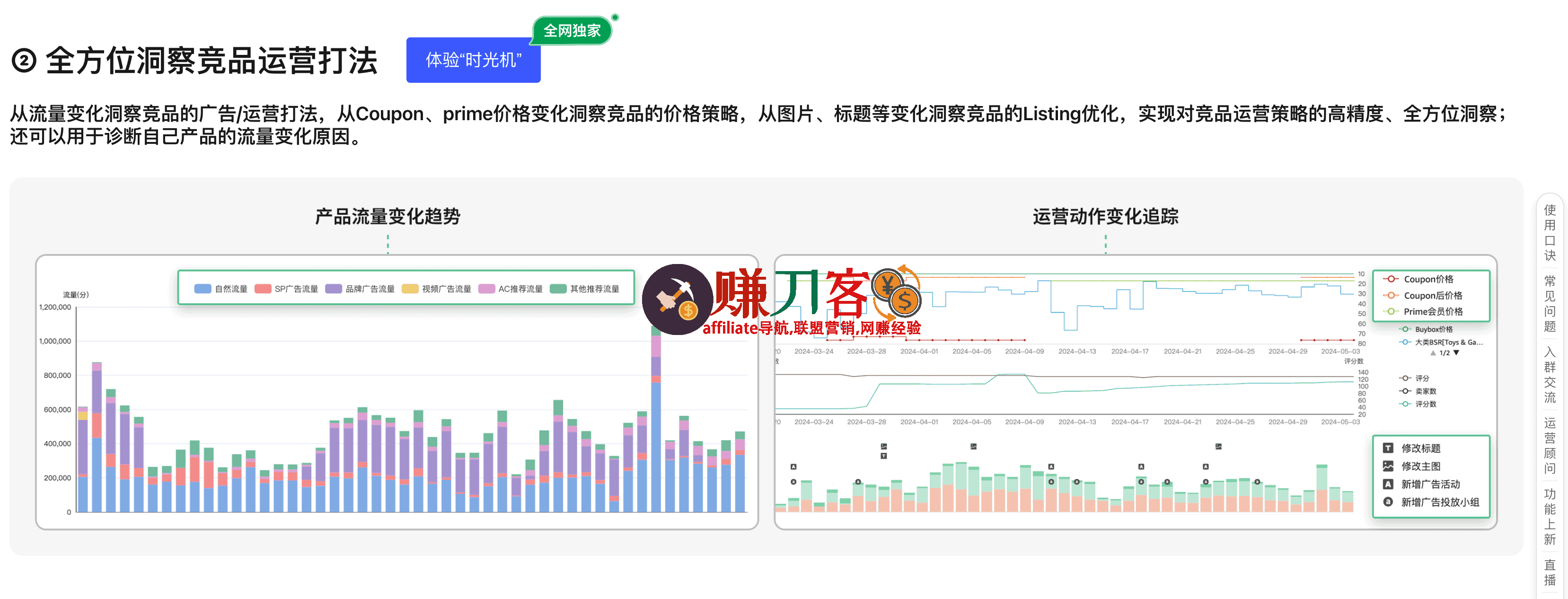Click the 新增广告活动 legend label

click(1430, 484)
